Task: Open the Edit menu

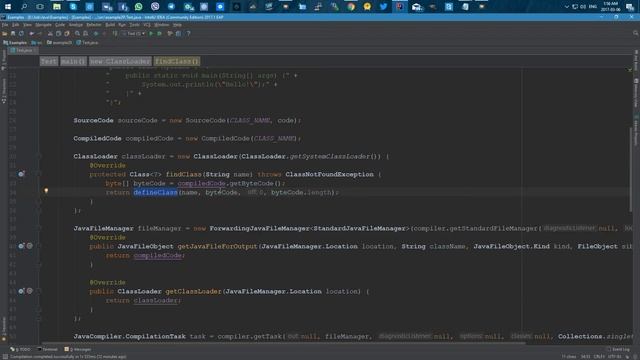Action: [x=16, y=25]
